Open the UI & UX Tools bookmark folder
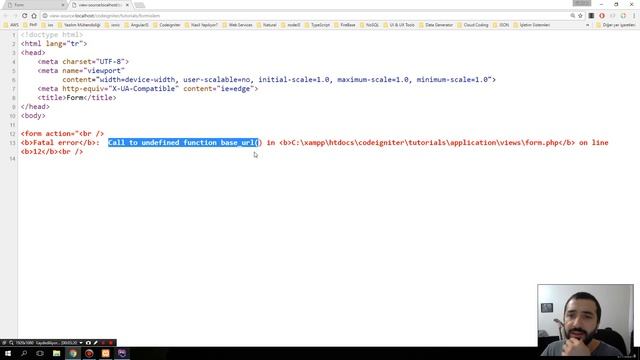Image resolution: width=640 pixels, height=360 pixels. pyautogui.click(x=399, y=25)
